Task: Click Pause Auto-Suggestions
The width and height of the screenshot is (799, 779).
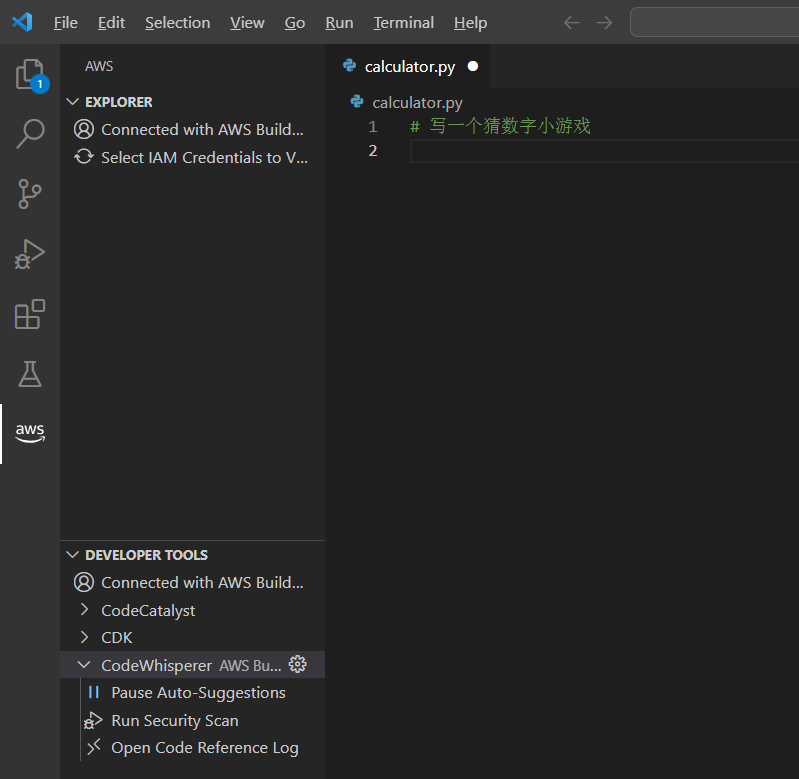Action: point(198,692)
